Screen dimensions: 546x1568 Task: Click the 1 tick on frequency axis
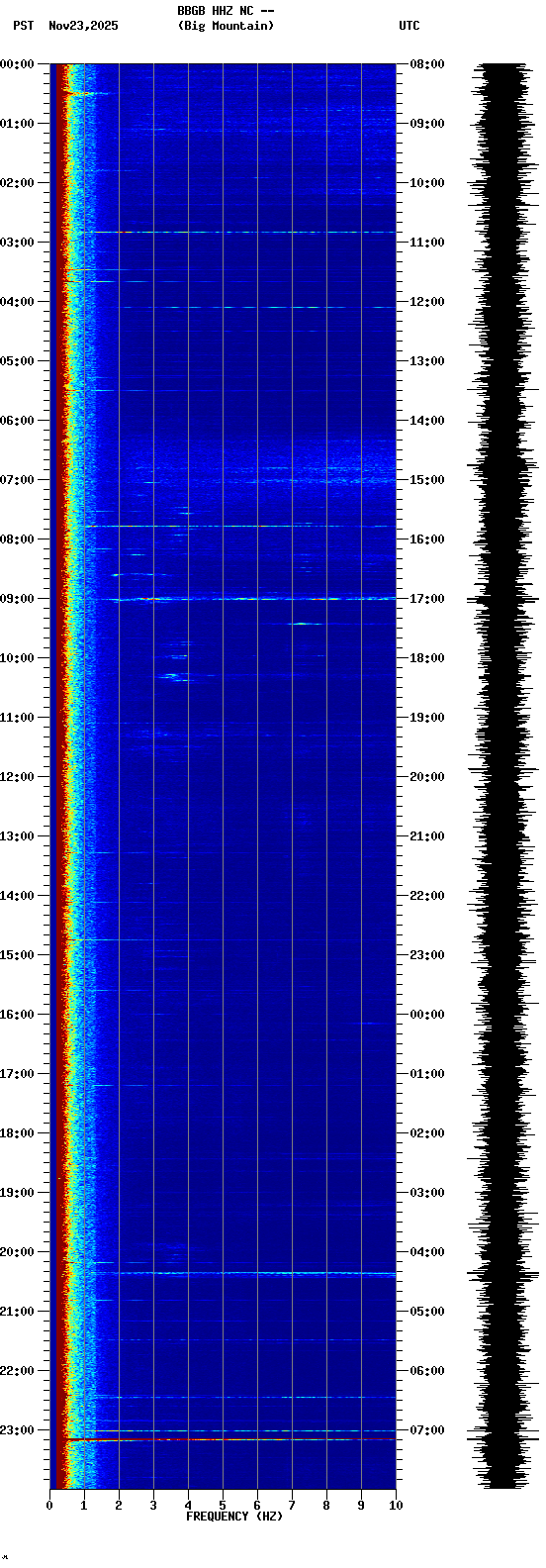pyautogui.click(x=84, y=1506)
